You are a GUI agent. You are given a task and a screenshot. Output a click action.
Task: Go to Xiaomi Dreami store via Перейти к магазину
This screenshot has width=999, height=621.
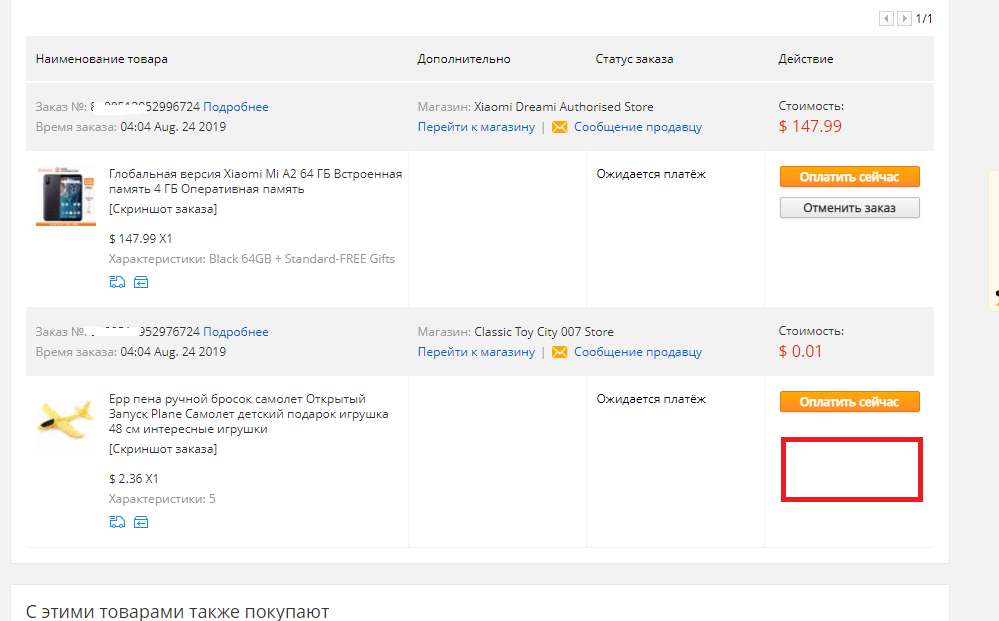click(476, 127)
